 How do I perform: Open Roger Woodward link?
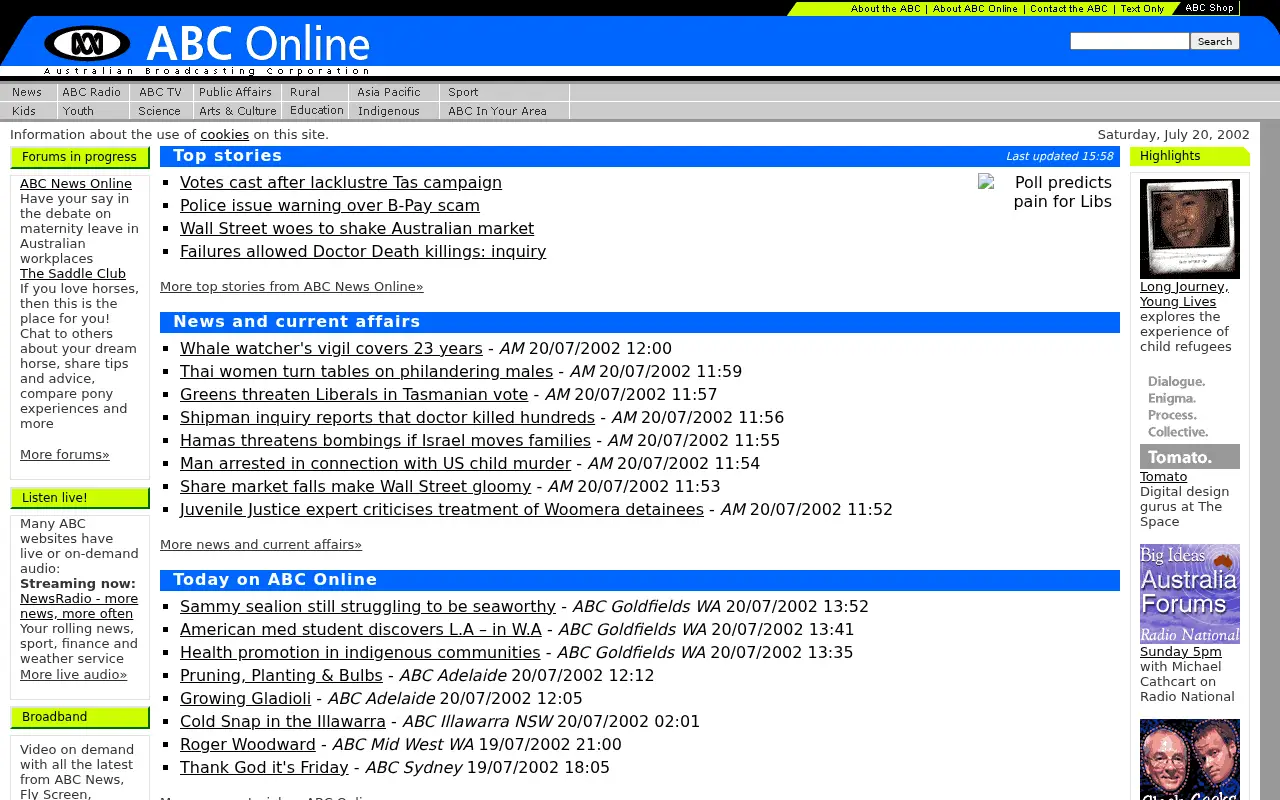click(x=248, y=744)
